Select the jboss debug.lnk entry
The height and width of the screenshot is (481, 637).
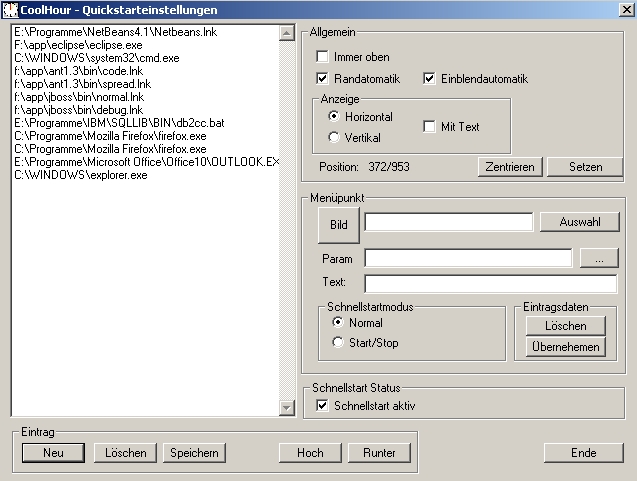tap(146, 110)
